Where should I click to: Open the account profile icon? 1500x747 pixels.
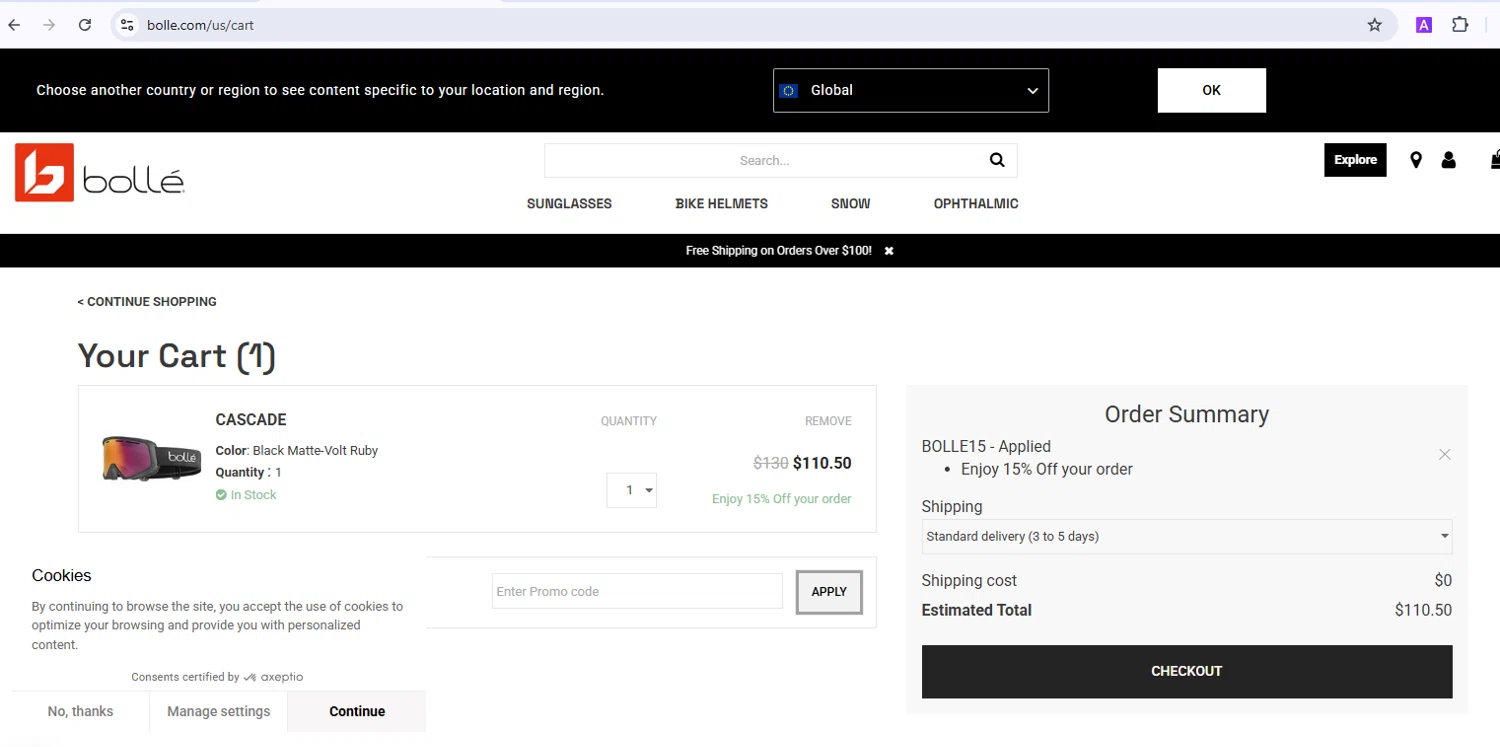point(1448,160)
